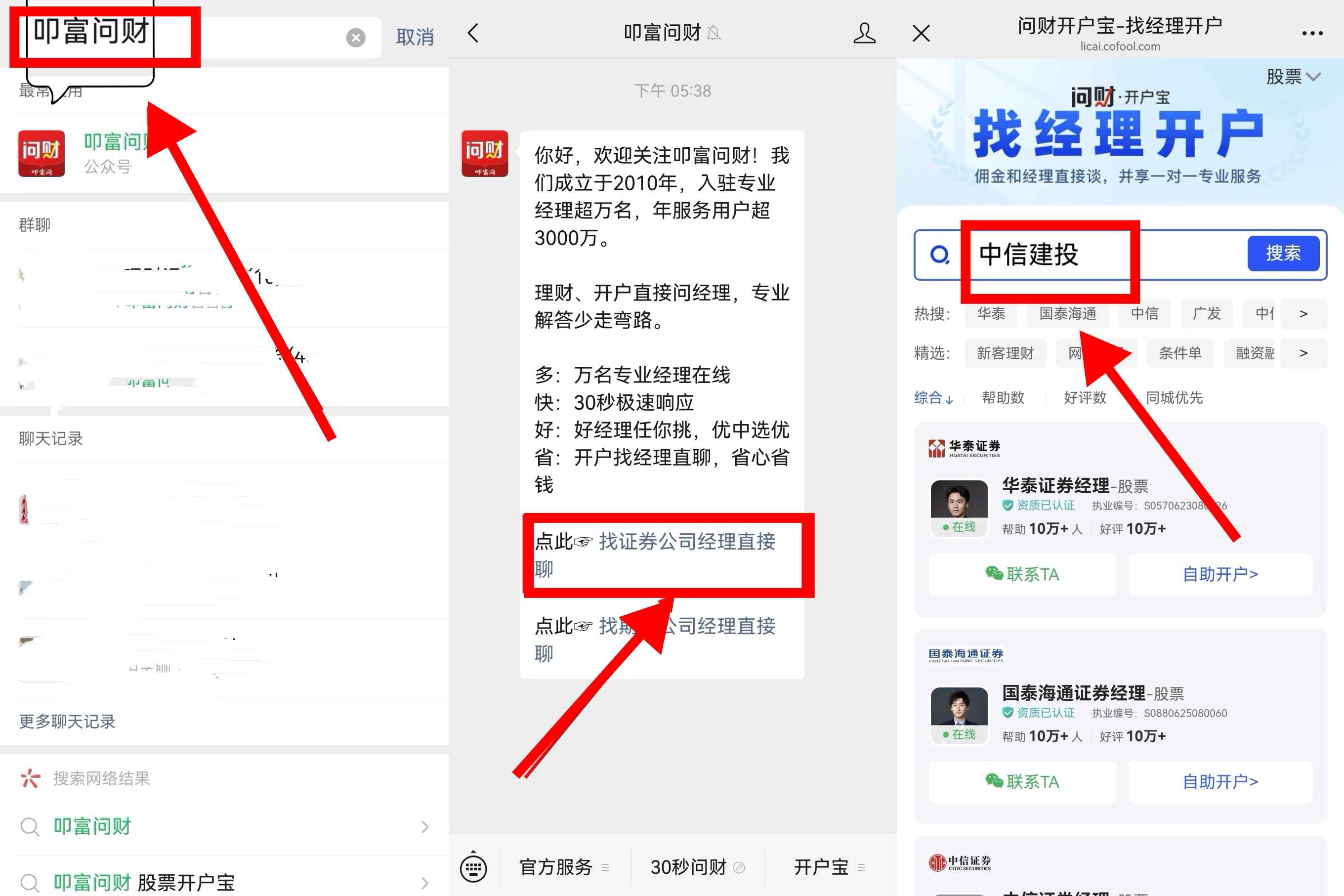Select featured tag 条件单

(1179, 353)
